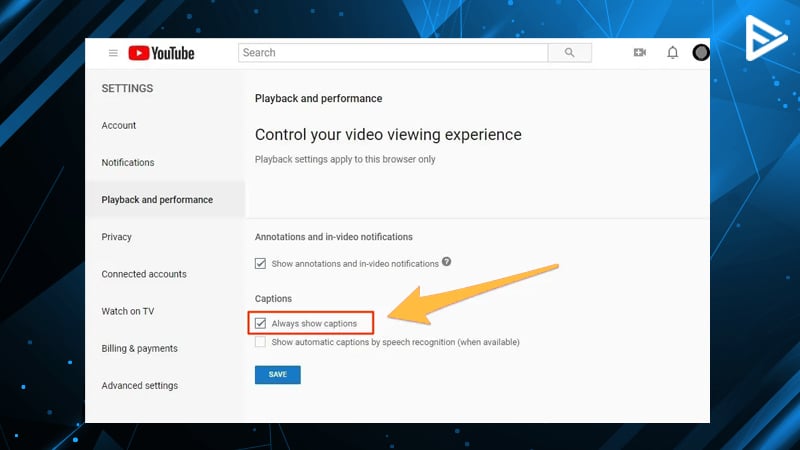Click the blue SAVE button
This screenshot has width=800, height=450.
(x=278, y=374)
